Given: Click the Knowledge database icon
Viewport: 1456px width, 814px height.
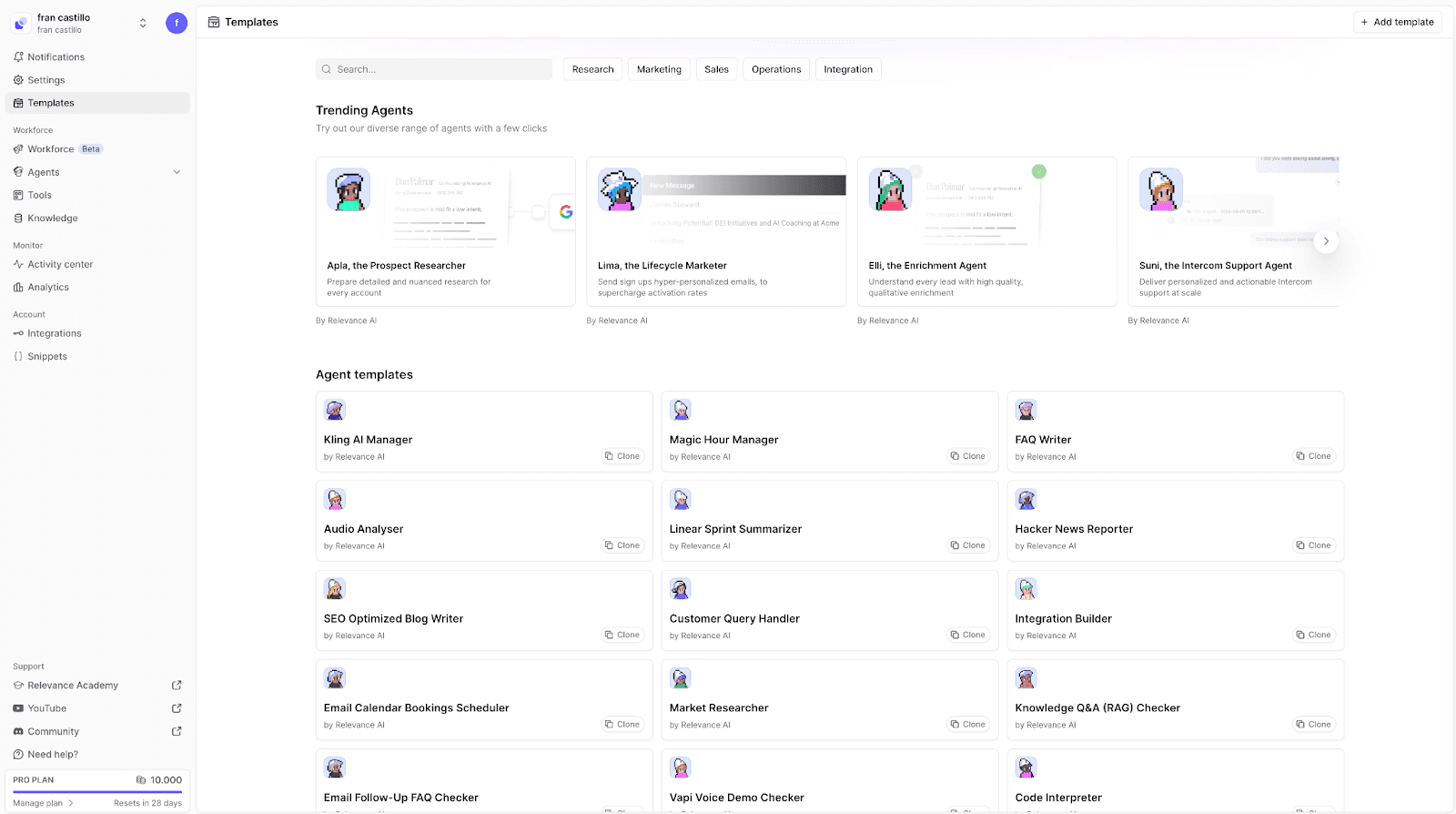Looking at the screenshot, I should coord(18,219).
